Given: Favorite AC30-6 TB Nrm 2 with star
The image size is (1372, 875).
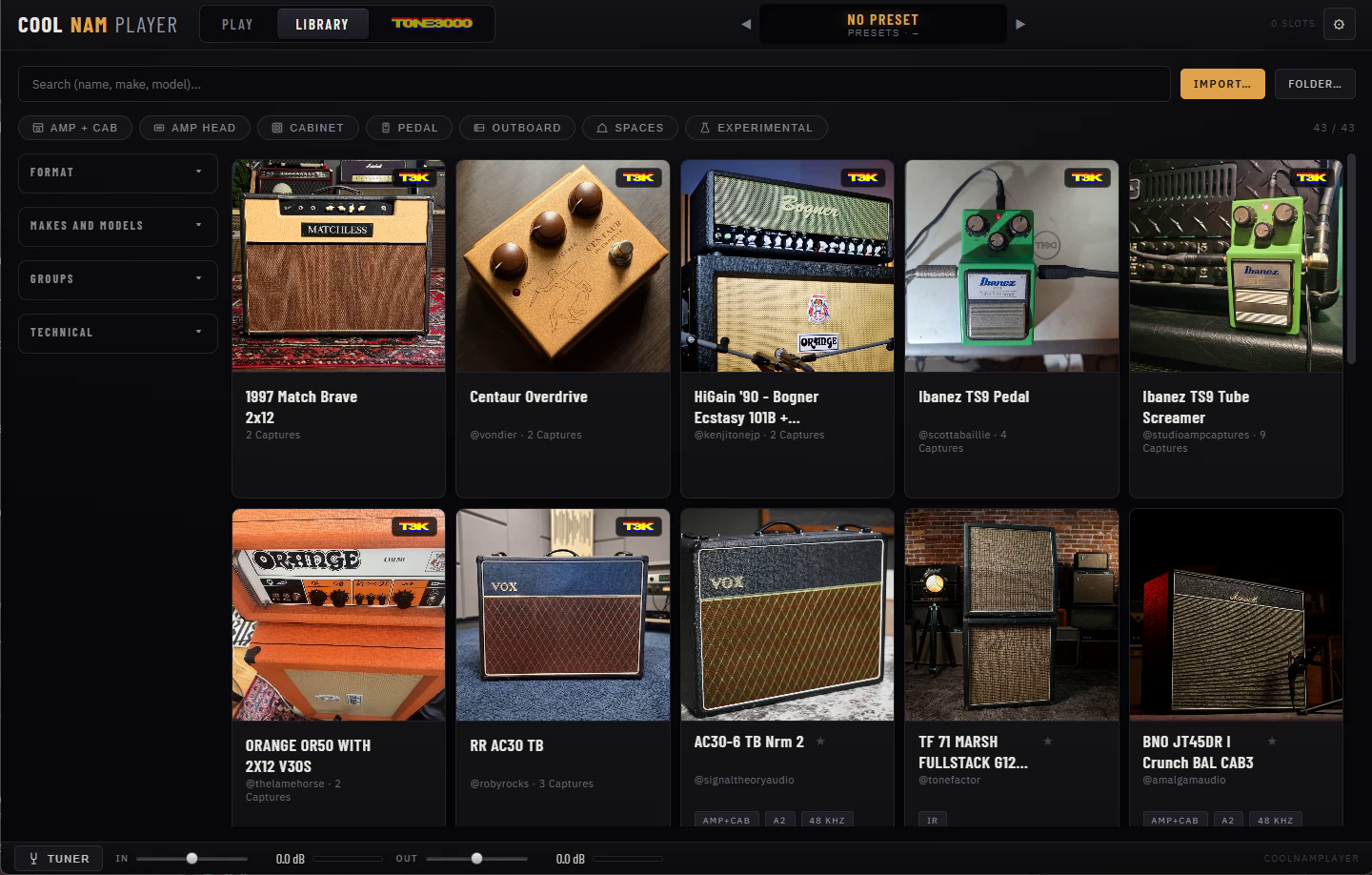Looking at the screenshot, I should (x=820, y=741).
